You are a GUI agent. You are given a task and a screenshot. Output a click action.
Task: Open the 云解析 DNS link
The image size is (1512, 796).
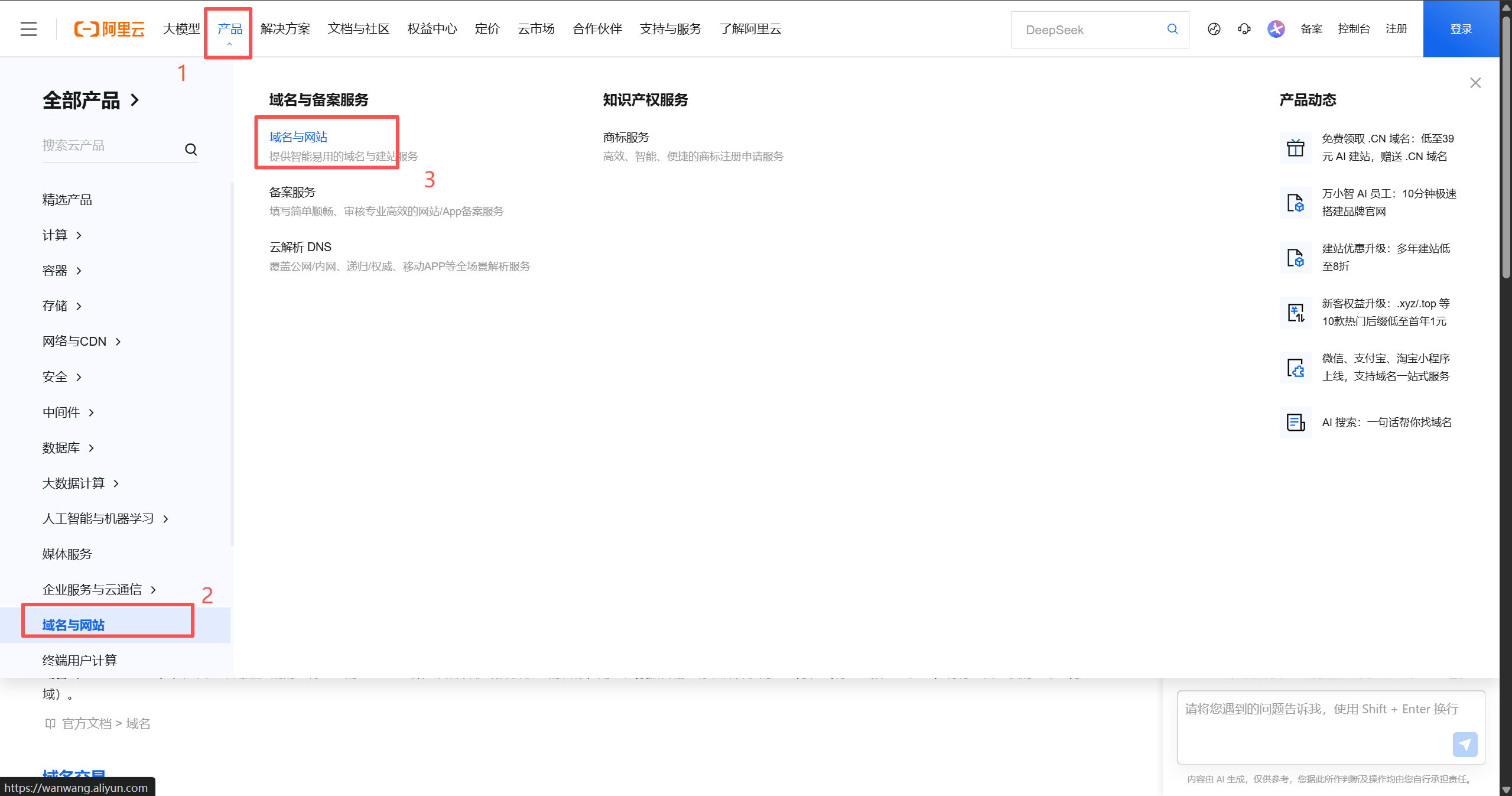click(300, 246)
